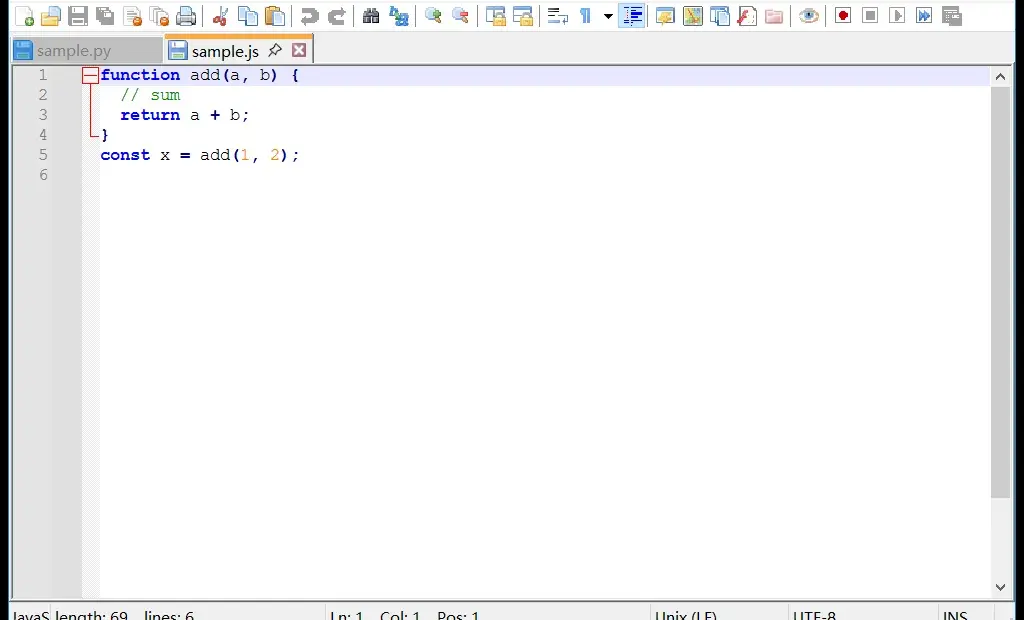Disable the highlighted indent guide button
The height and width of the screenshot is (620, 1024).
(x=632, y=16)
